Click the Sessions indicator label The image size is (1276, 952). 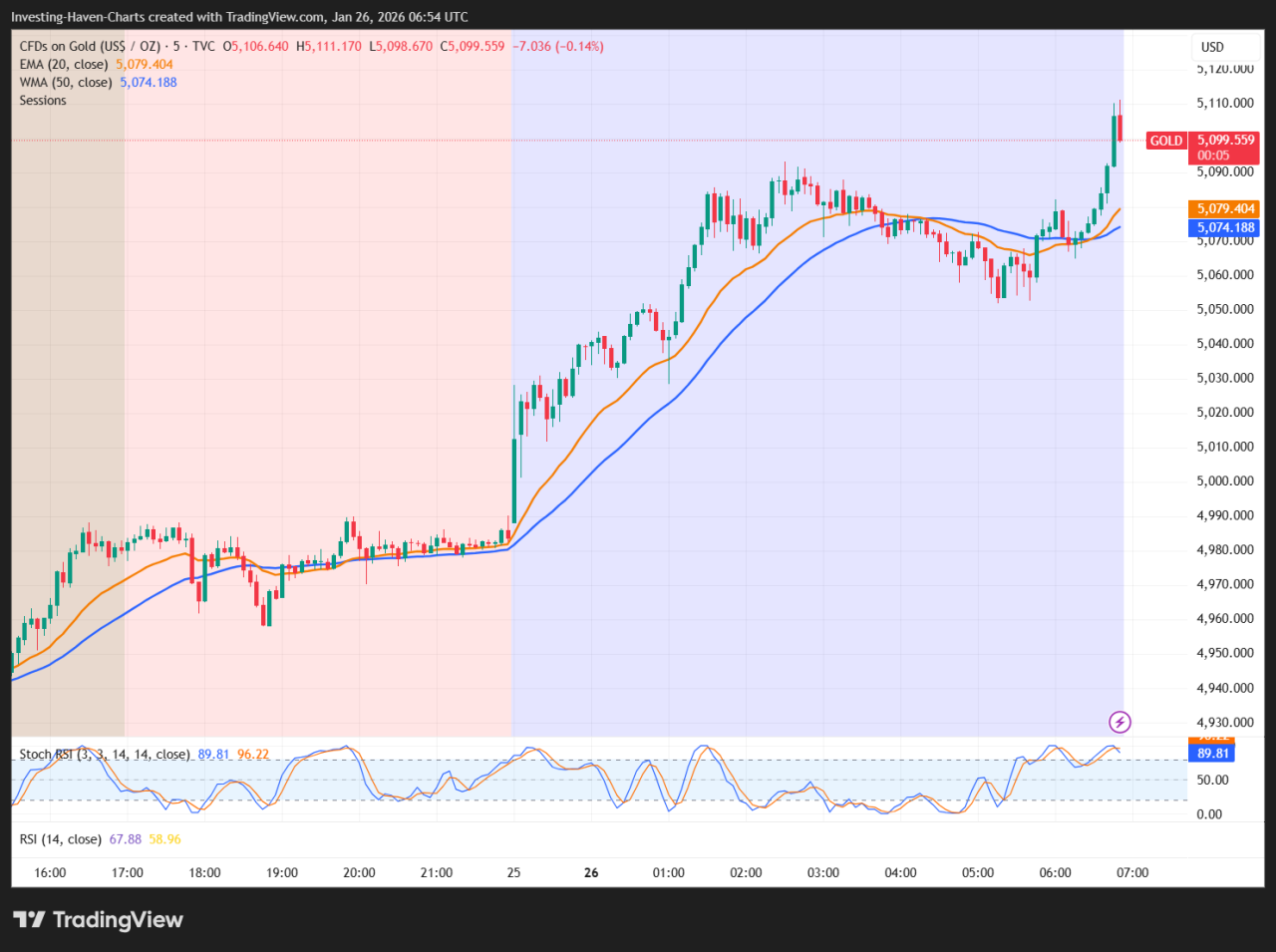[42, 100]
